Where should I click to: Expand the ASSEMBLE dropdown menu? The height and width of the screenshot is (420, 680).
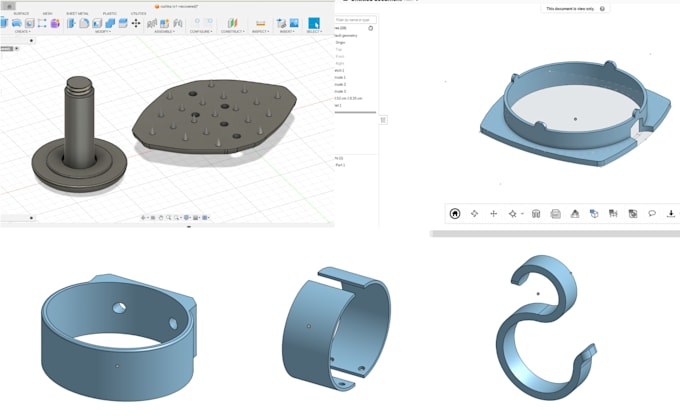point(164,32)
